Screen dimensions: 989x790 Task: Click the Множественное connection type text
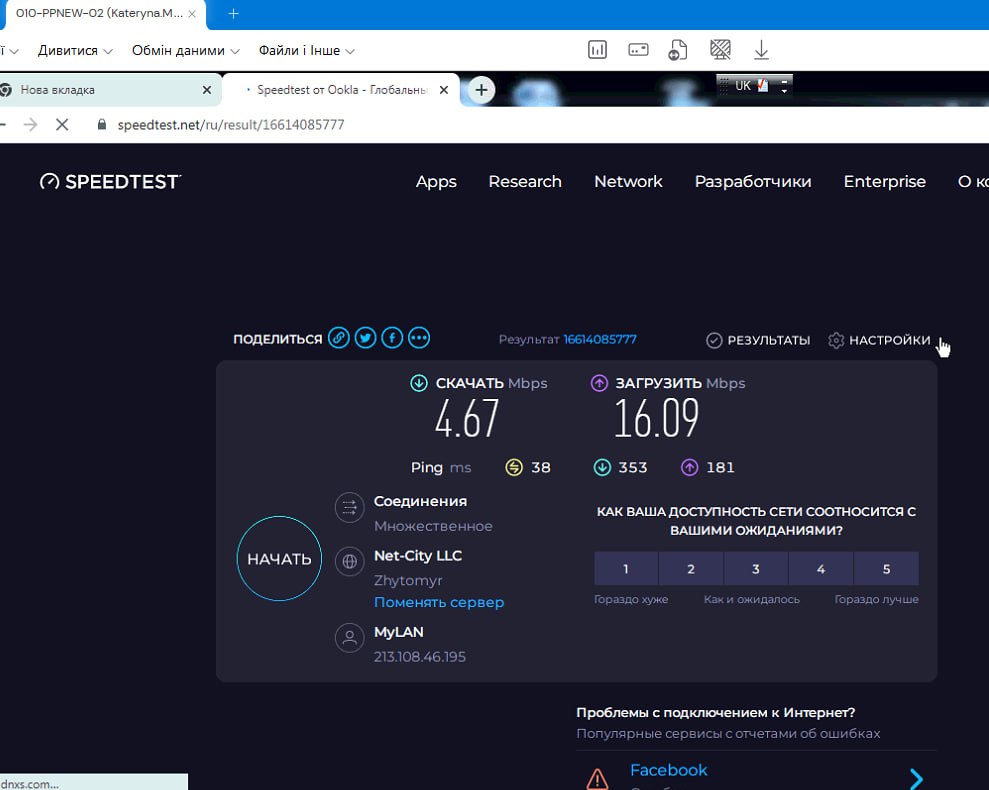coord(433,526)
